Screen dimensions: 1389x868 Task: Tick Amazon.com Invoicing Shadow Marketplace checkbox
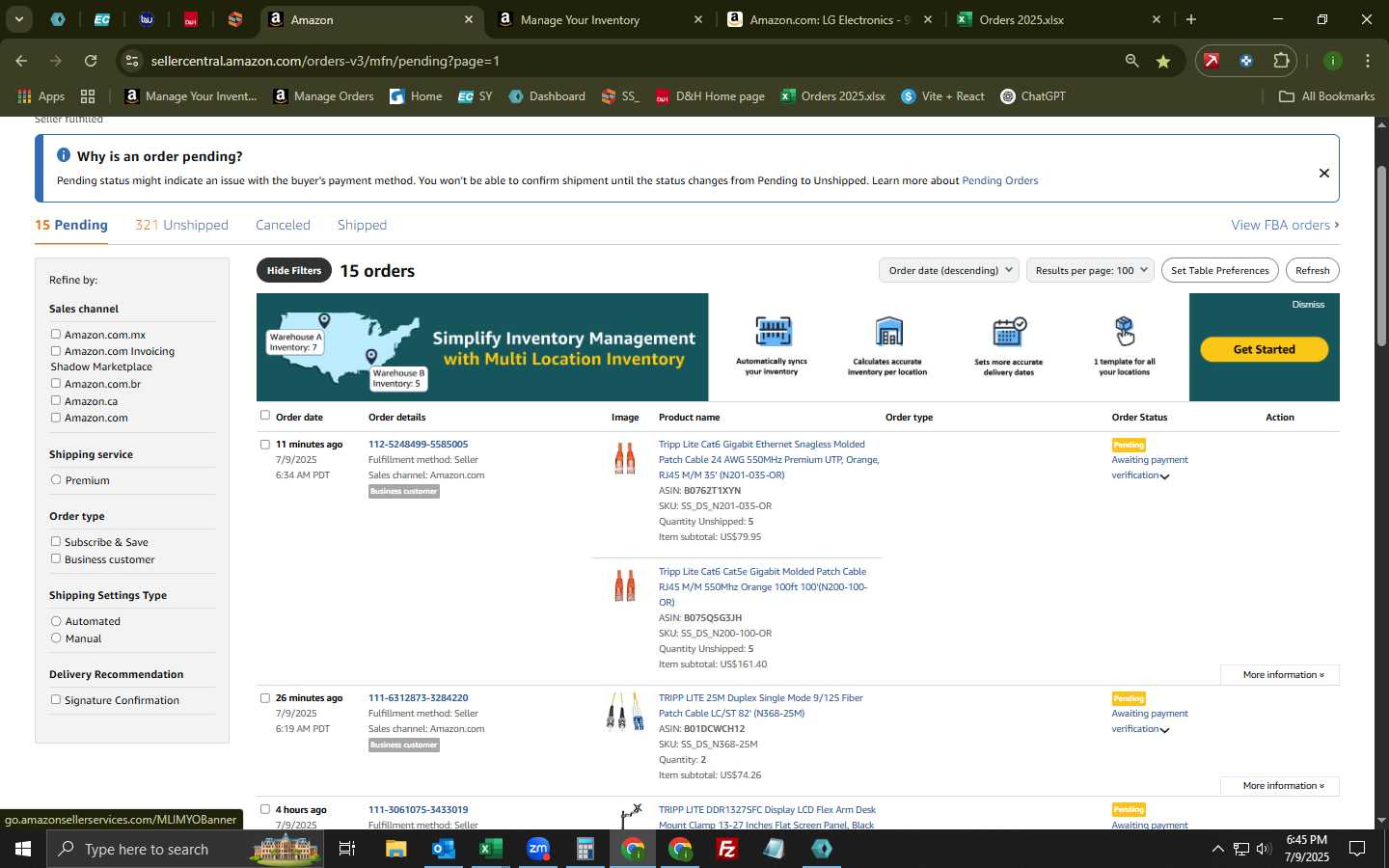(56, 351)
